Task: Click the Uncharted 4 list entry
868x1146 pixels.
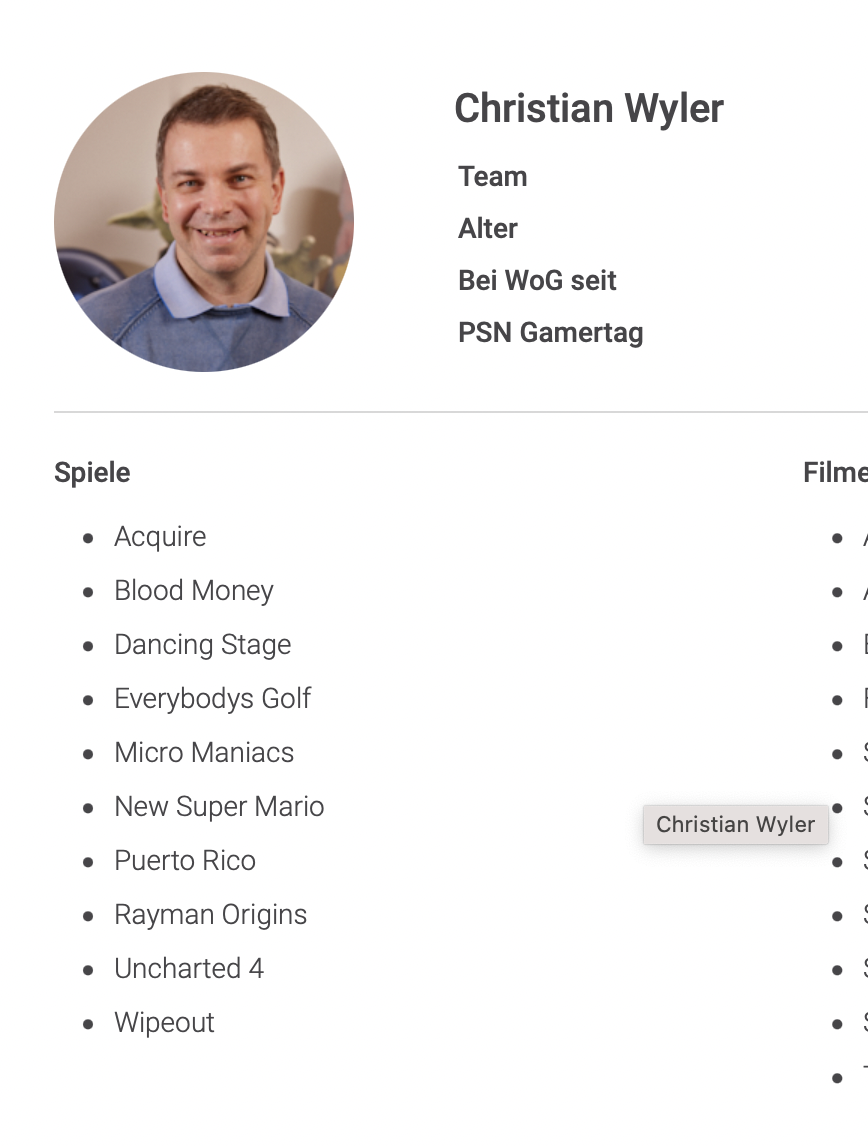Action: pyautogui.click(x=189, y=969)
